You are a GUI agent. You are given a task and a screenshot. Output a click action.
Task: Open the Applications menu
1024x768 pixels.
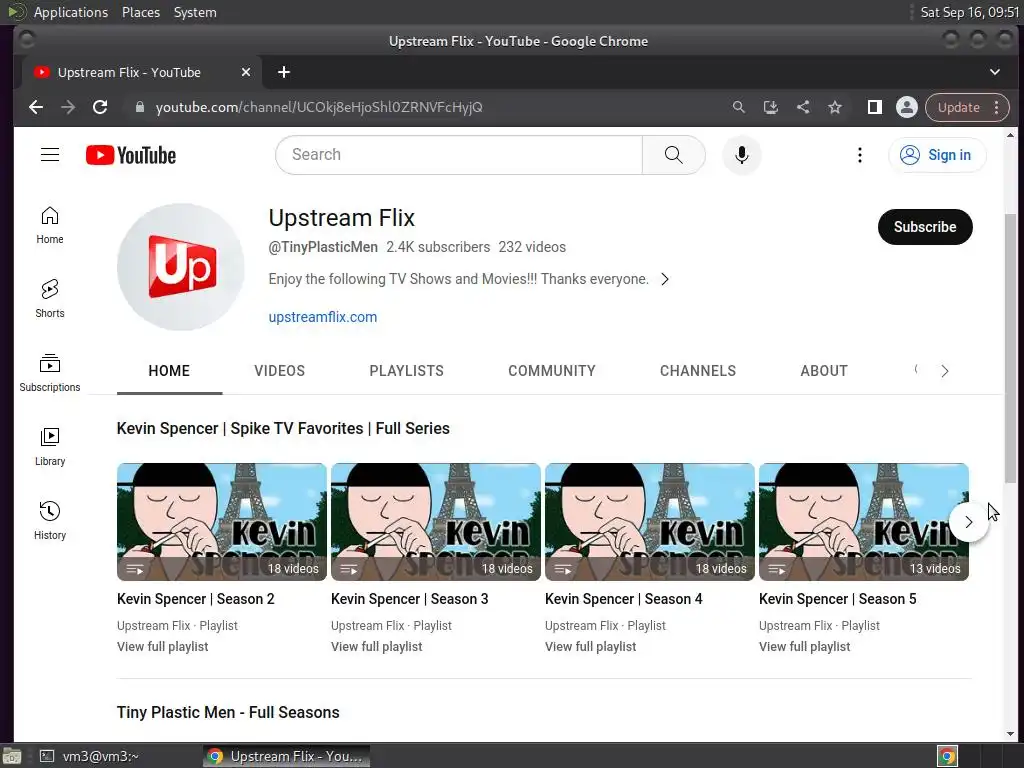71,12
